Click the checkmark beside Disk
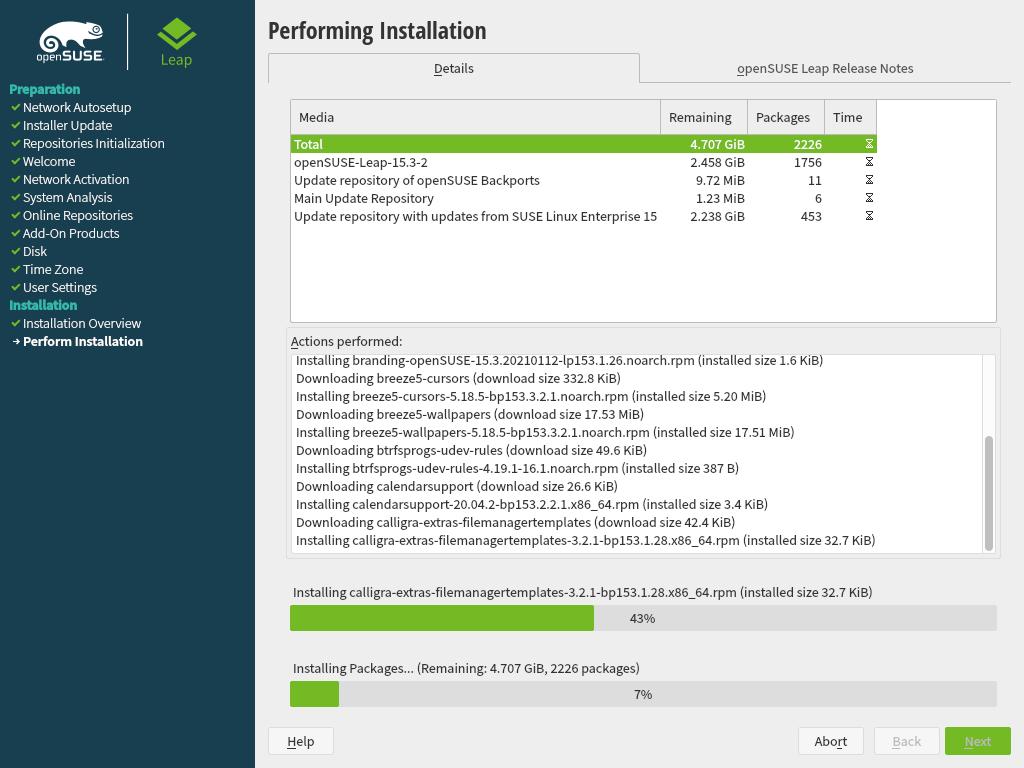The height and width of the screenshot is (768, 1024). click(x=16, y=251)
